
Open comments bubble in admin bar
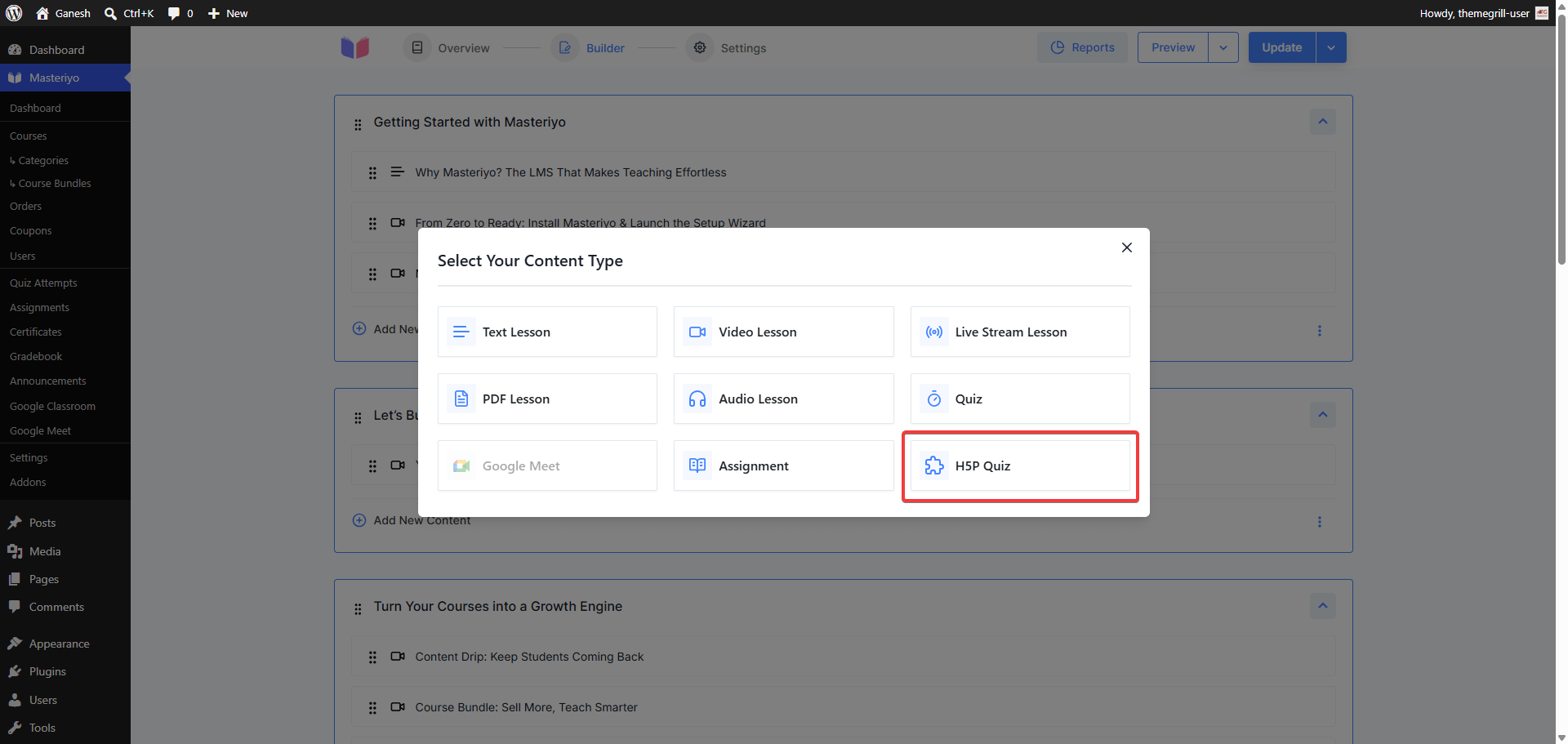(x=180, y=13)
